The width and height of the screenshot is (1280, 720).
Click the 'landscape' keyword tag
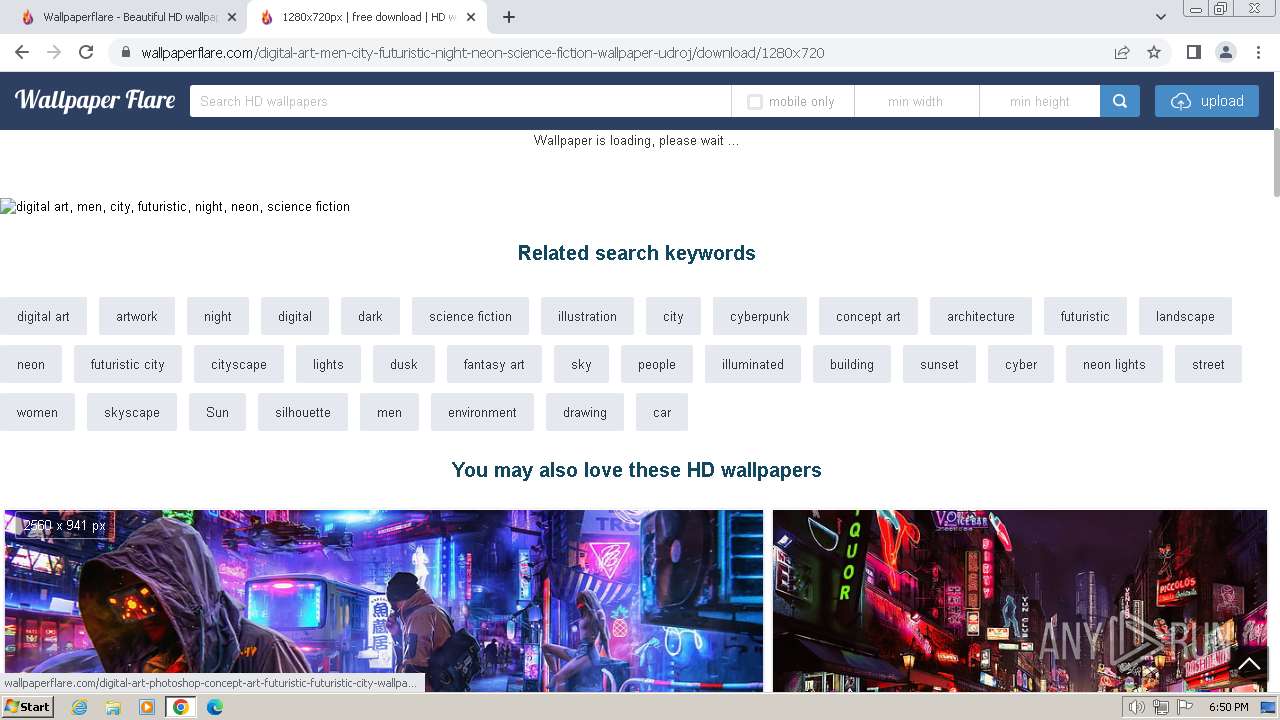pos(1185,316)
